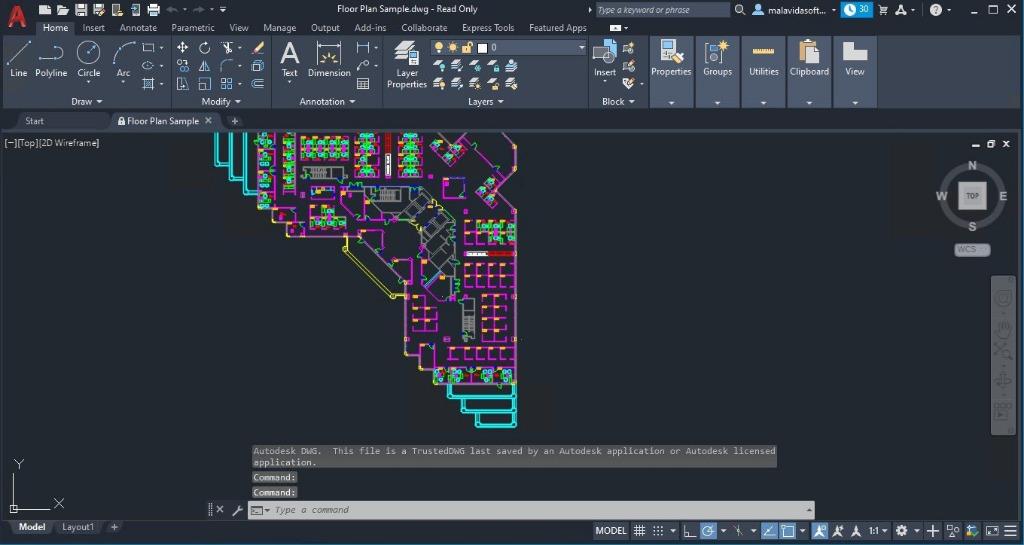
Task: Click the AutoCAD application menu logo
Action: point(17,16)
